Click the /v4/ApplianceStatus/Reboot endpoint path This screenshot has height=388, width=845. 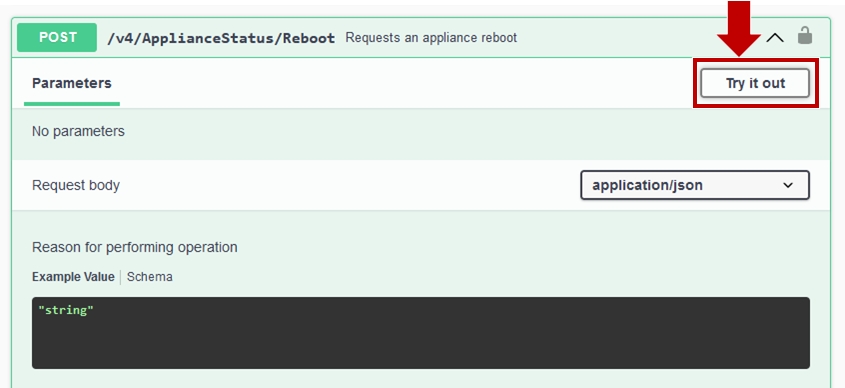pos(221,38)
